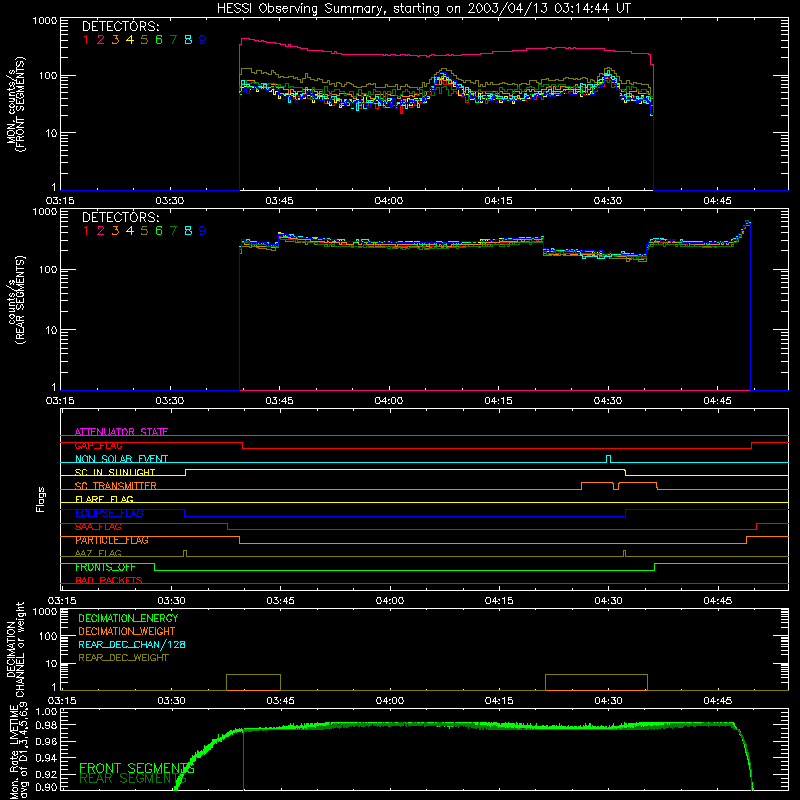Select detector 9 legend number in front segments panel
This screenshot has width=800, height=800.
tap(203, 40)
